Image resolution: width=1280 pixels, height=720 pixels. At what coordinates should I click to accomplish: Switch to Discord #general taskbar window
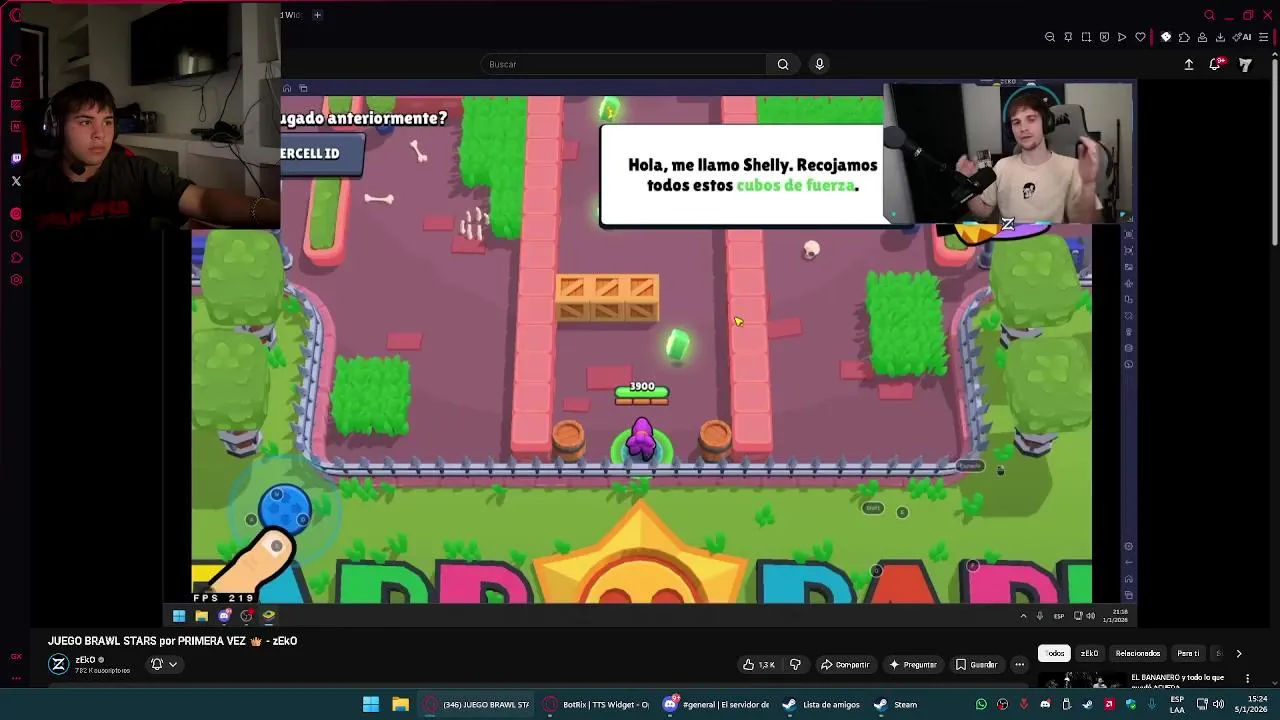(717, 704)
